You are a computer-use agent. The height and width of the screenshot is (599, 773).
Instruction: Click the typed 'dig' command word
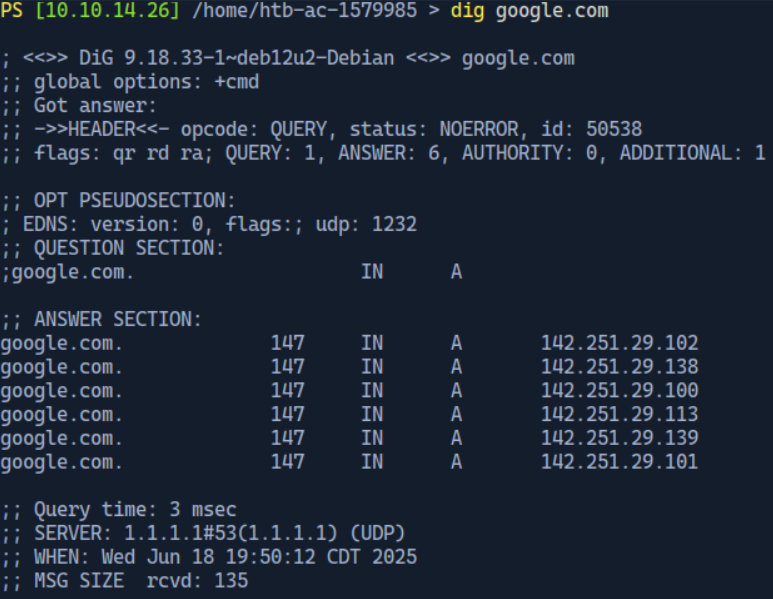coord(467,11)
